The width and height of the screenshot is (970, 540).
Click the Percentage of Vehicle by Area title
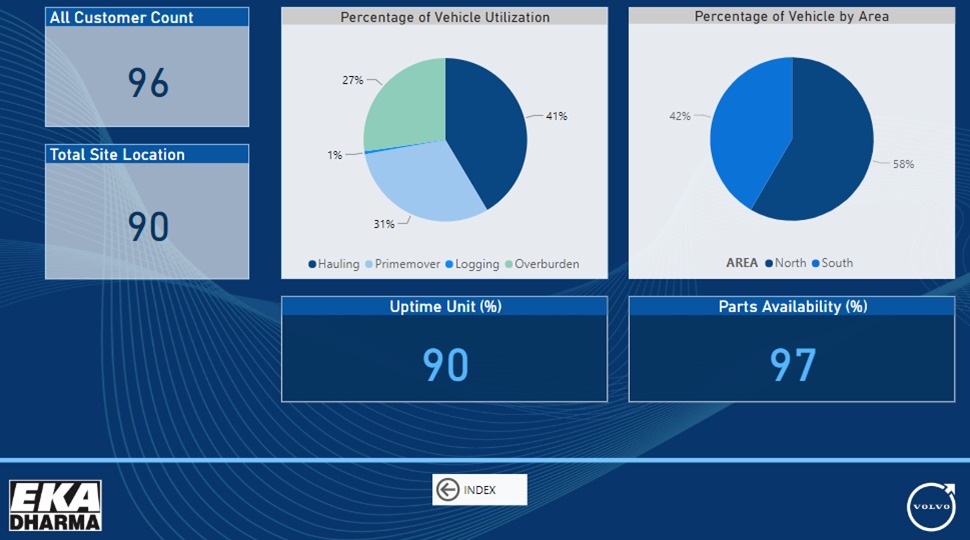792,17
